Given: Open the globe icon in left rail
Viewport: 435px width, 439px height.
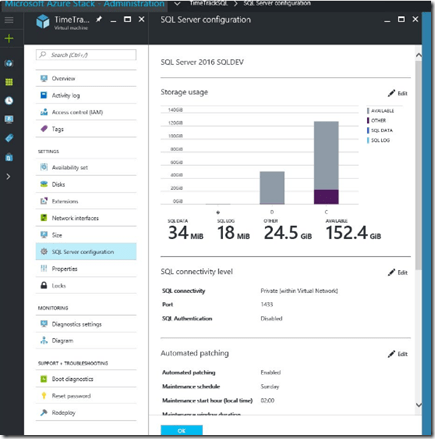Looking at the screenshot, I should point(9,63).
